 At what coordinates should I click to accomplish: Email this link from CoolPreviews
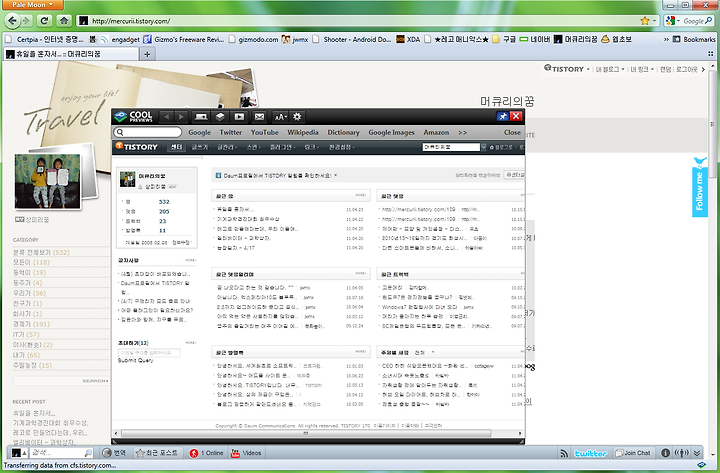point(259,117)
